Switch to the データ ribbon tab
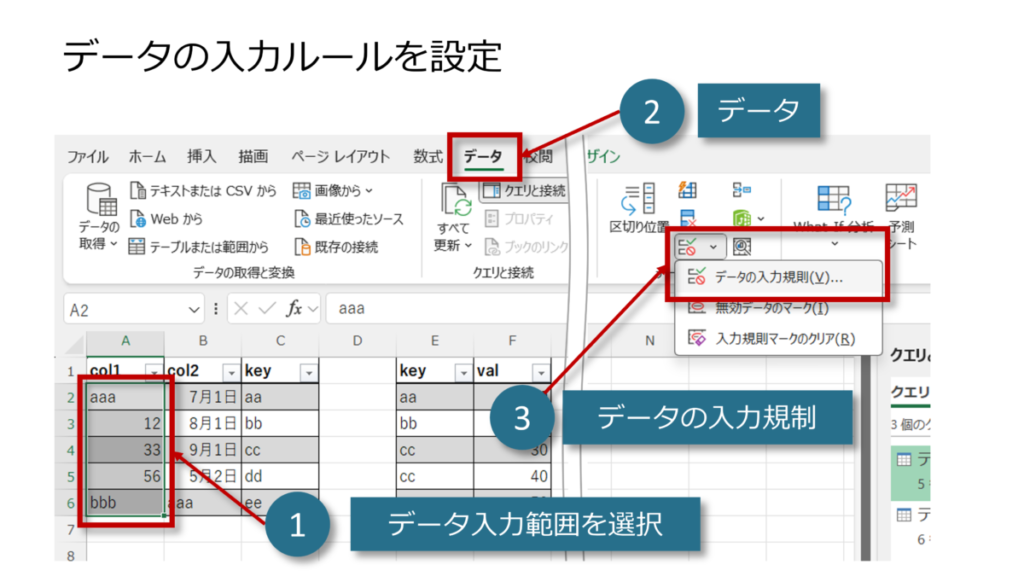 click(x=483, y=156)
